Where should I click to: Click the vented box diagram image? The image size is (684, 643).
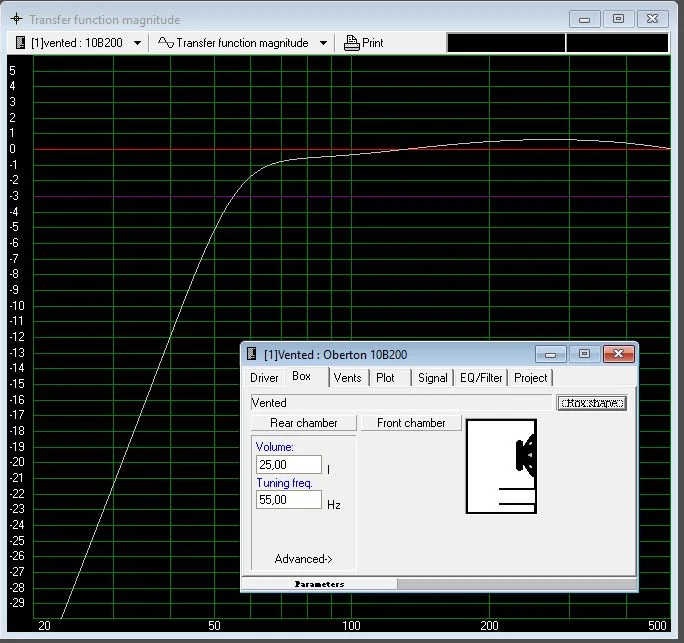tap(501, 467)
